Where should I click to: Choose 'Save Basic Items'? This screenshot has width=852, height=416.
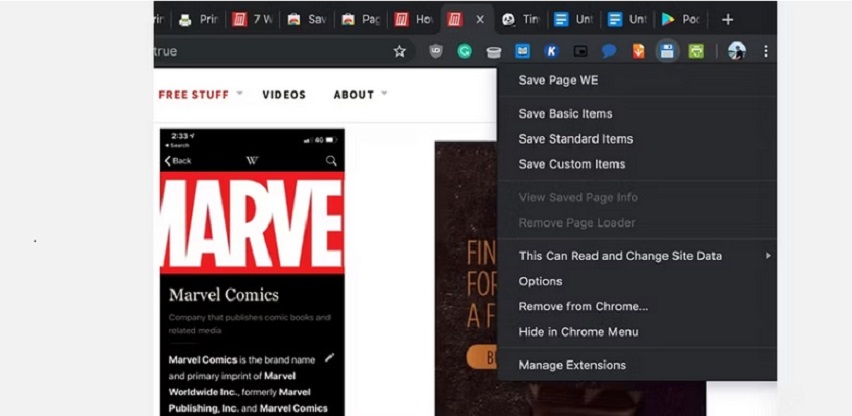pos(637,114)
